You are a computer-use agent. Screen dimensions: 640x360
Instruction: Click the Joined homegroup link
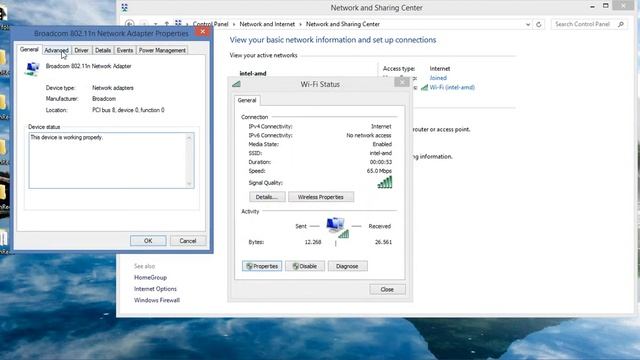[438, 78]
